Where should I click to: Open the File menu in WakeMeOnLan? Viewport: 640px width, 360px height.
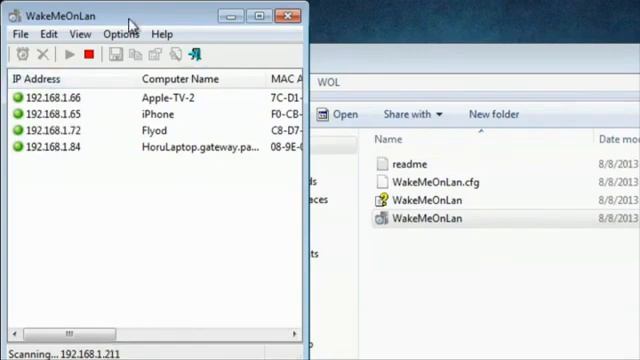[x=20, y=34]
